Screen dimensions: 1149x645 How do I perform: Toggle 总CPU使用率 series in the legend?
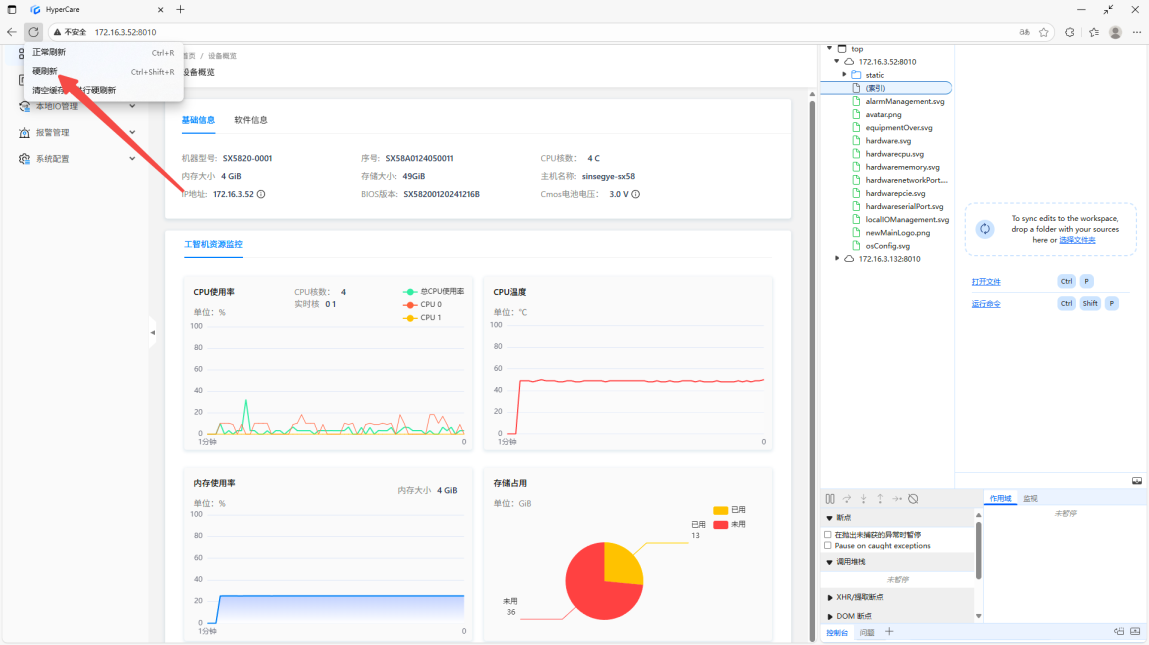point(432,291)
